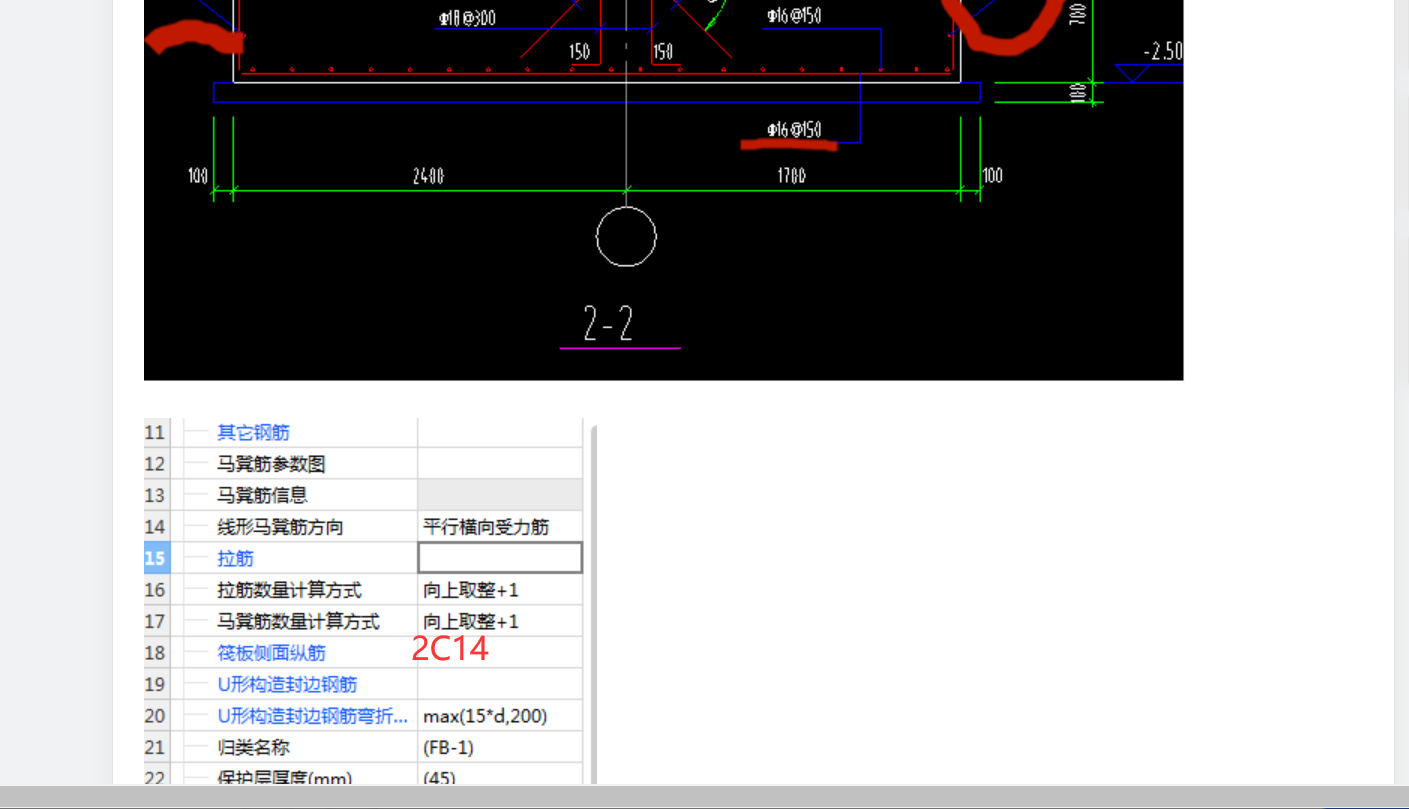The image size is (1409, 809).
Task: Select the 其它钢筋 property row
Action: tap(363, 432)
